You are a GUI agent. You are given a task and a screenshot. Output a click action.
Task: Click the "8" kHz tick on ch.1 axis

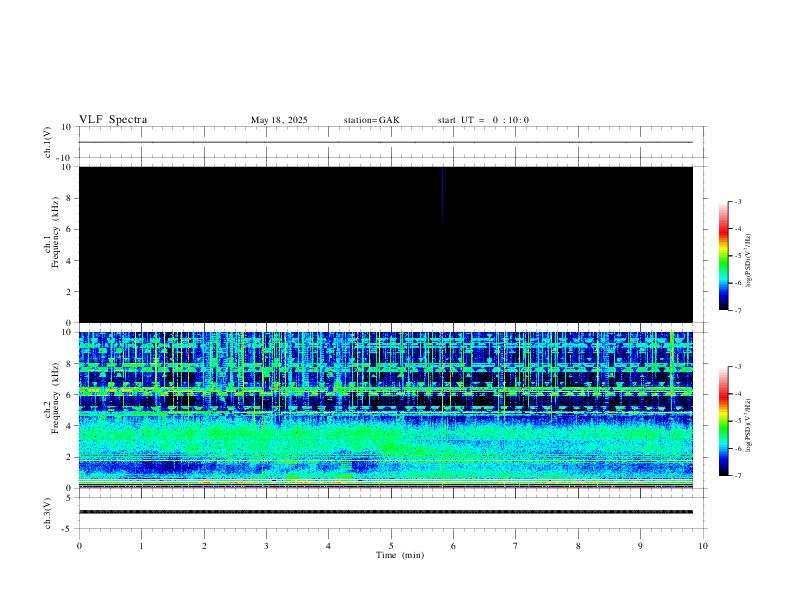pos(69,198)
